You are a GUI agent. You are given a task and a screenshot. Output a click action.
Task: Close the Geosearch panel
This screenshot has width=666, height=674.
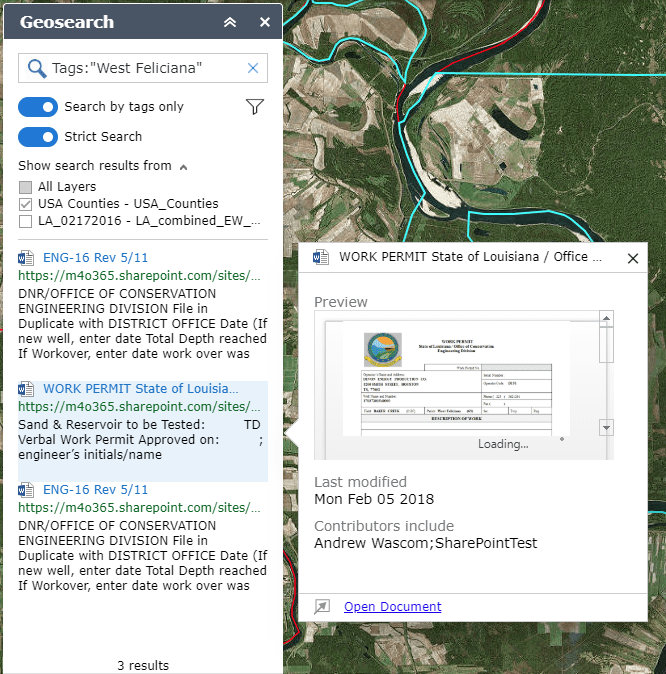tap(265, 22)
